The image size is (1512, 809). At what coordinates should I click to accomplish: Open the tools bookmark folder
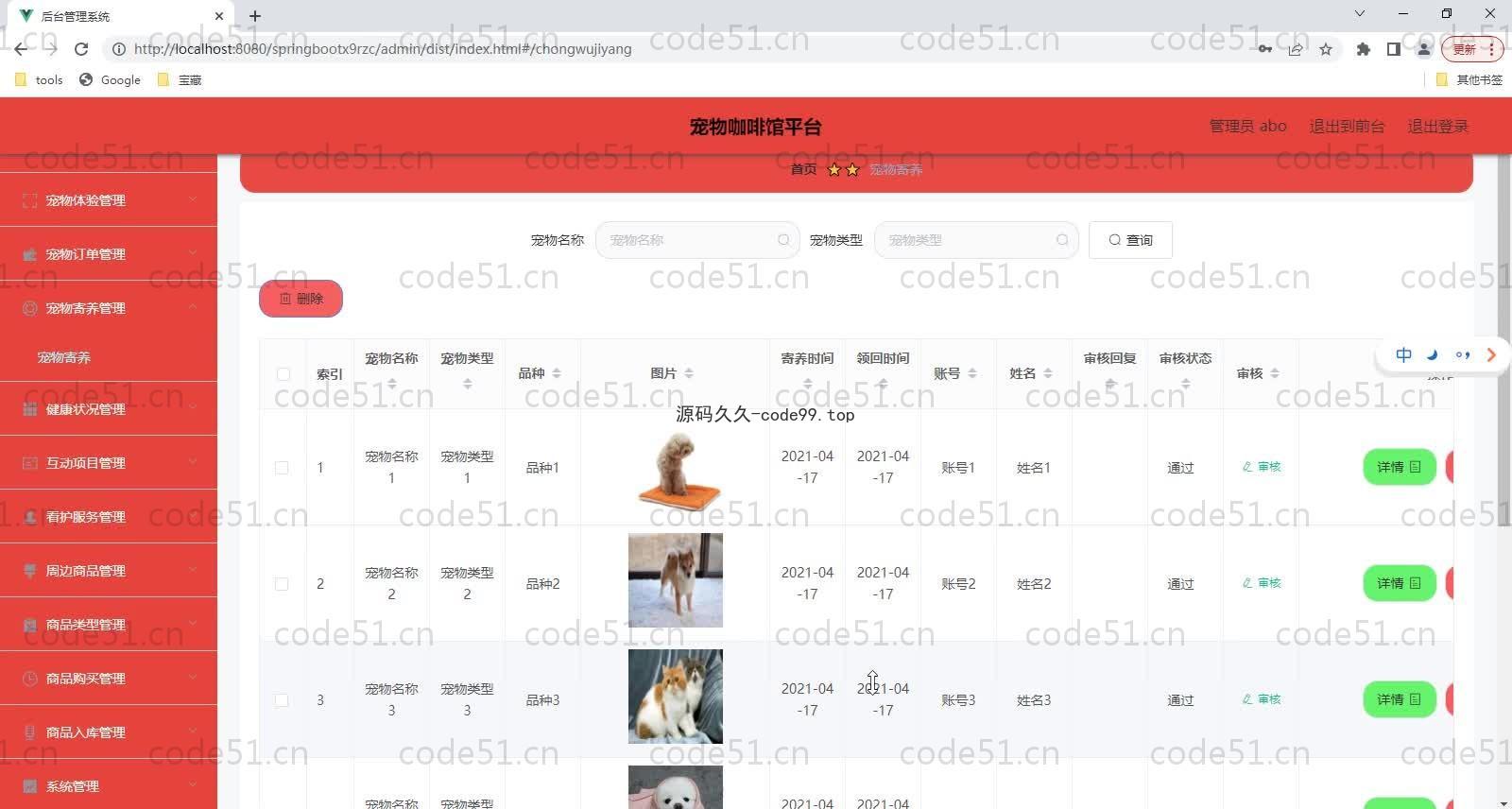coord(40,80)
